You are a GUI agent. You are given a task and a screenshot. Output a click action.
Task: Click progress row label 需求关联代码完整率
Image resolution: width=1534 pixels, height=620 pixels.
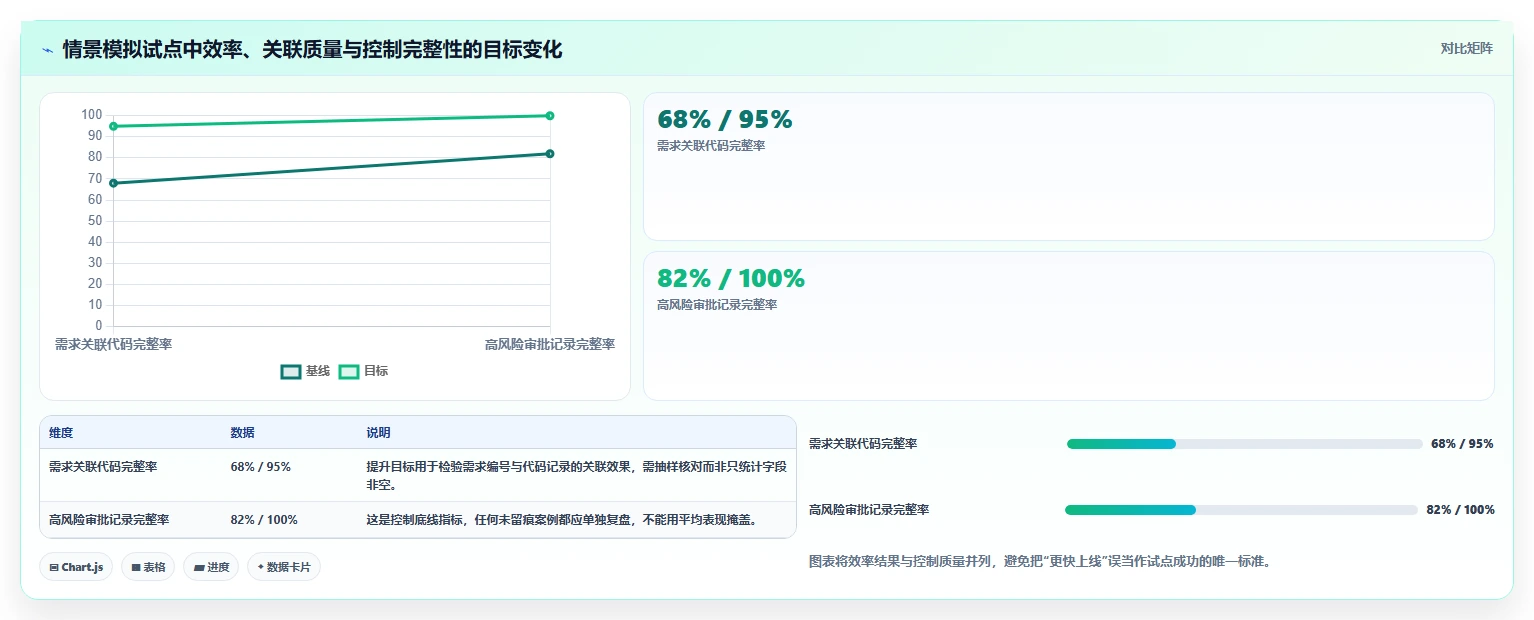point(863,444)
